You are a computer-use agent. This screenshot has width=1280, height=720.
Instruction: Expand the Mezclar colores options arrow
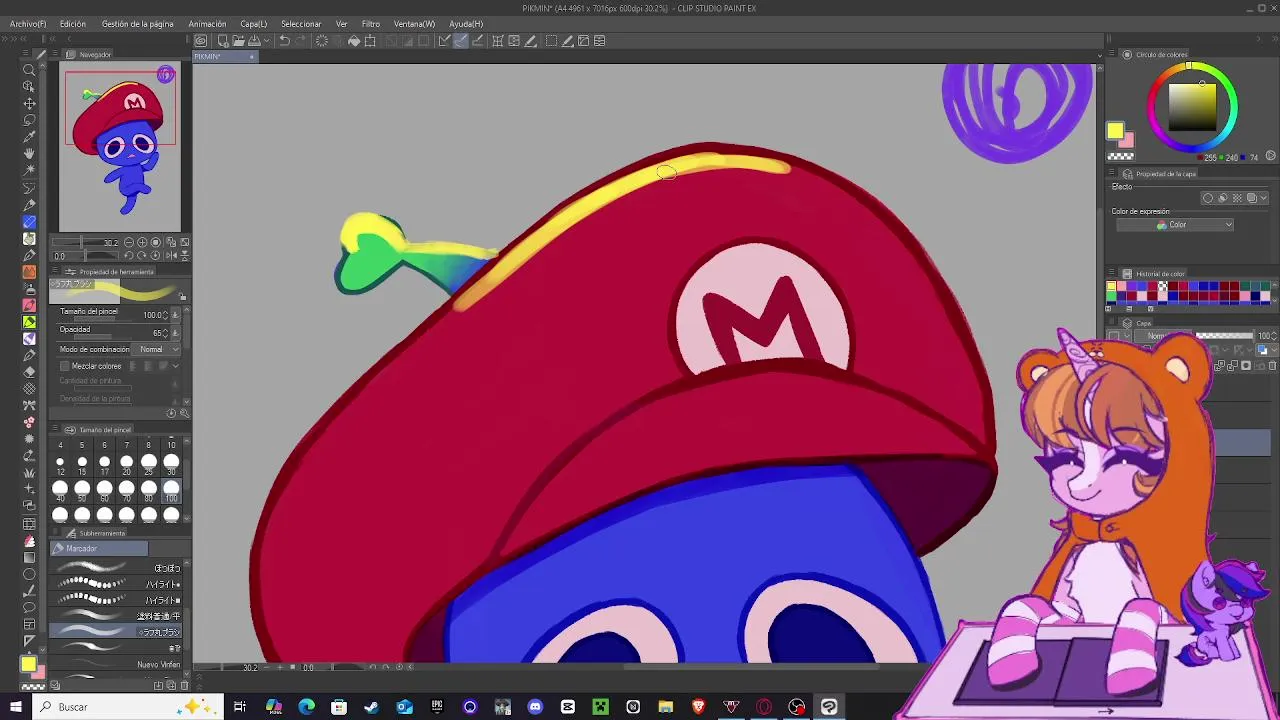tap(176, 366)
